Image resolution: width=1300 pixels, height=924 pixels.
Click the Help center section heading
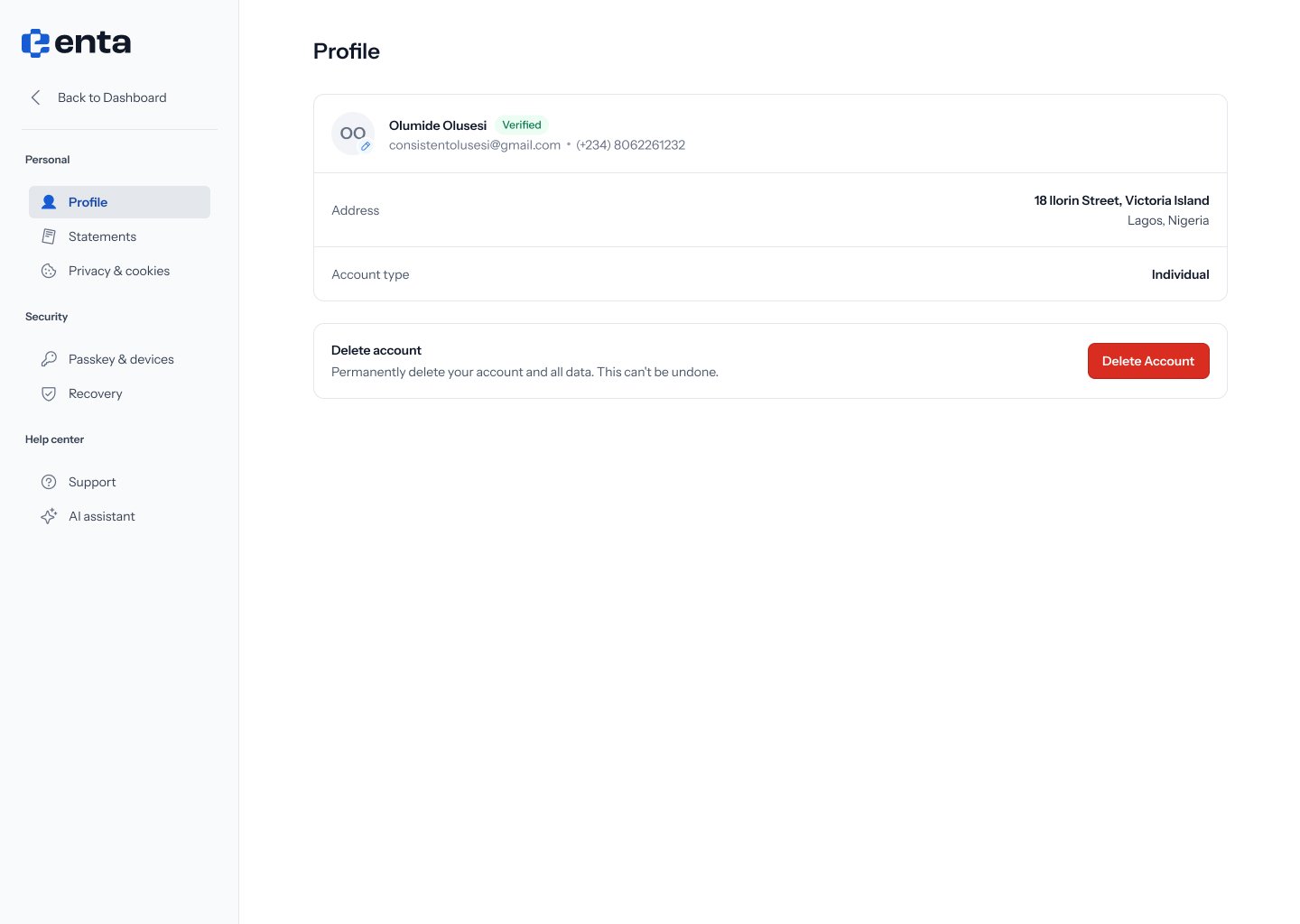54,439
